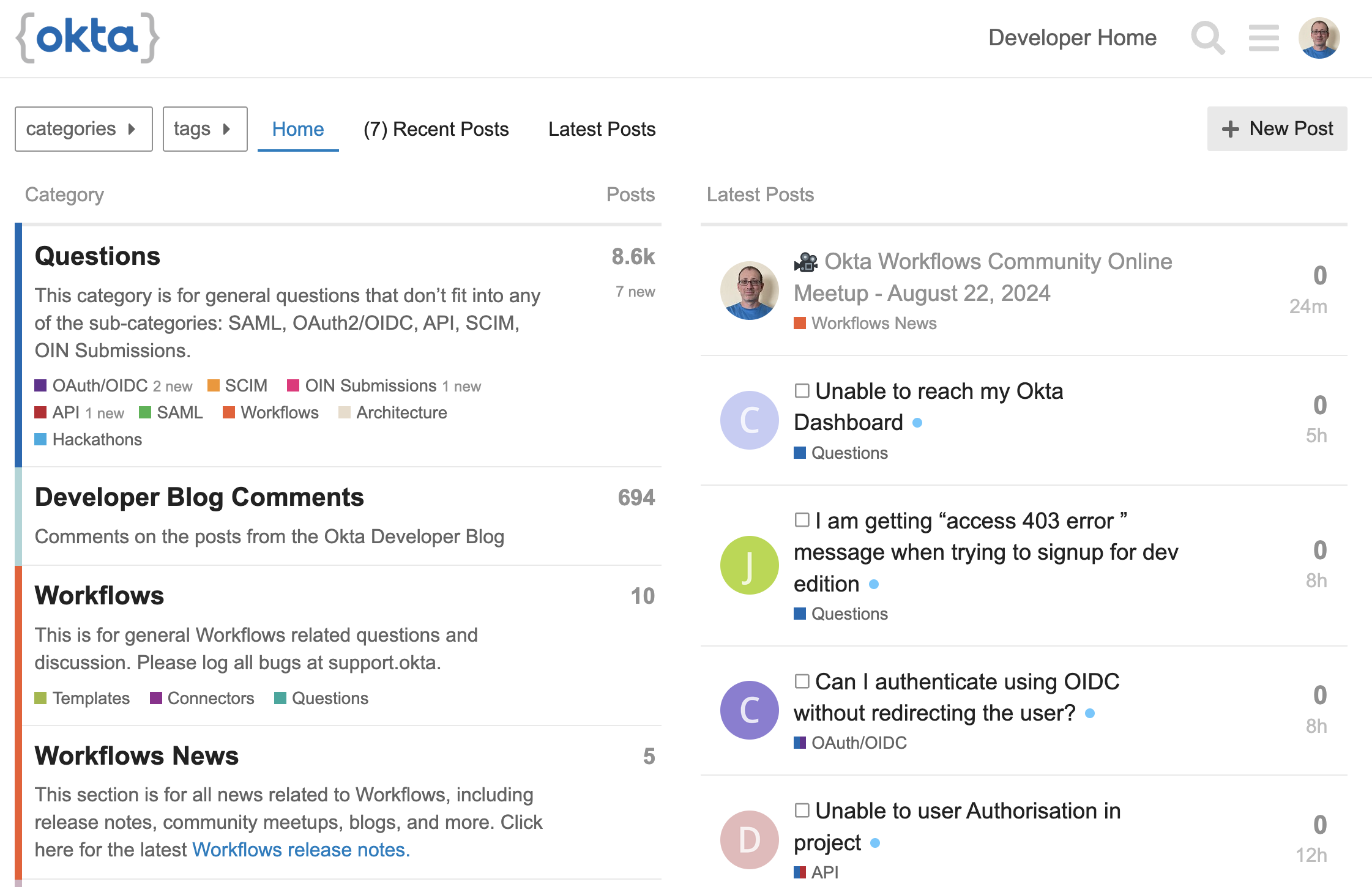Open Developer Home link
The image size is (1372, 887).
[1072, 38]
